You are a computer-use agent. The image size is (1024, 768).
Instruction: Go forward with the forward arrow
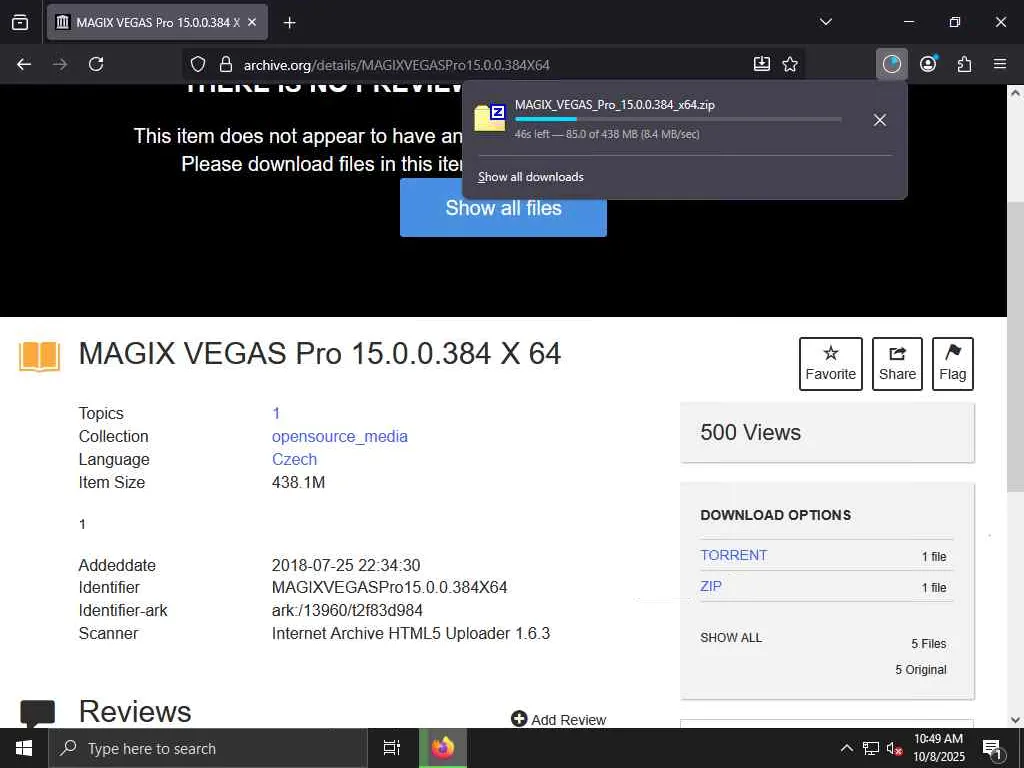pos(60,64)
